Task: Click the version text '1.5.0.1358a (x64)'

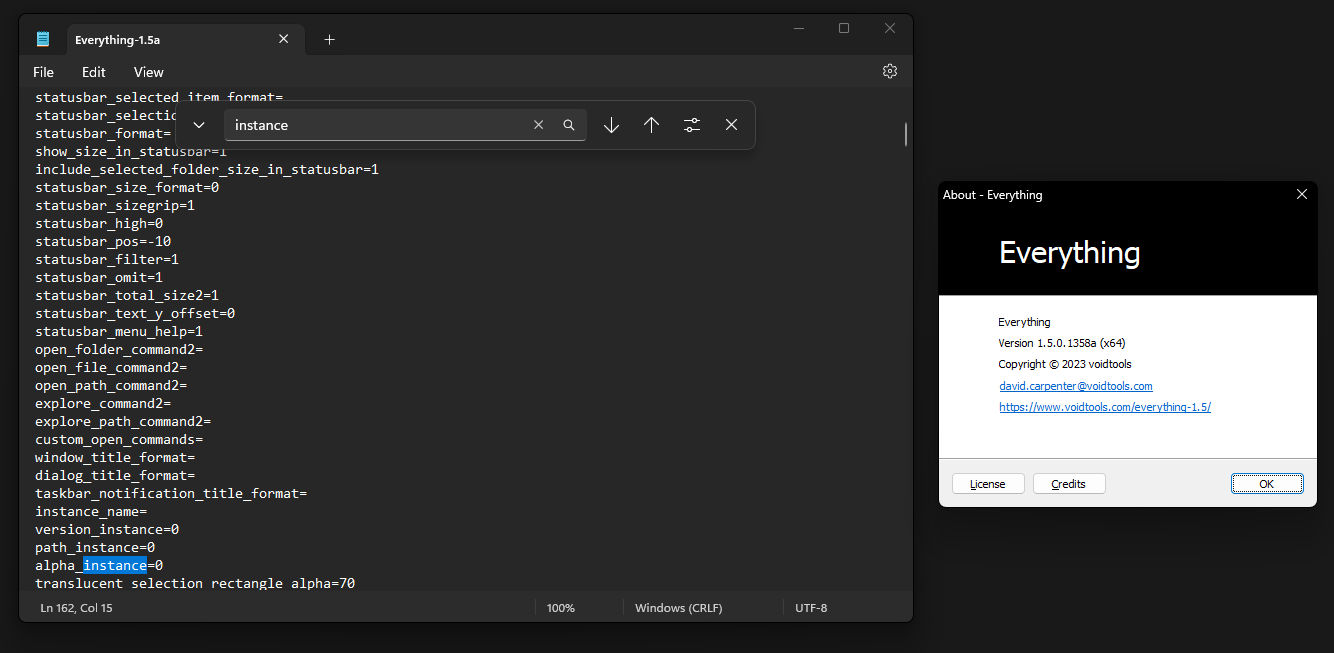Action: (x=1081, y=343)
